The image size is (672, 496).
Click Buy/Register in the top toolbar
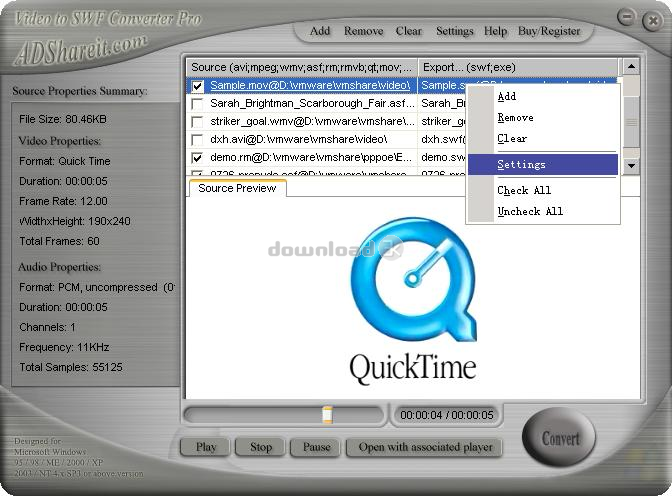(x=548, y=31)
